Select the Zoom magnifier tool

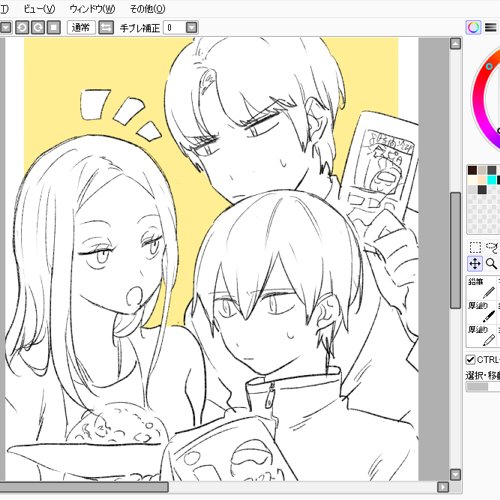[x=491, y=264]
